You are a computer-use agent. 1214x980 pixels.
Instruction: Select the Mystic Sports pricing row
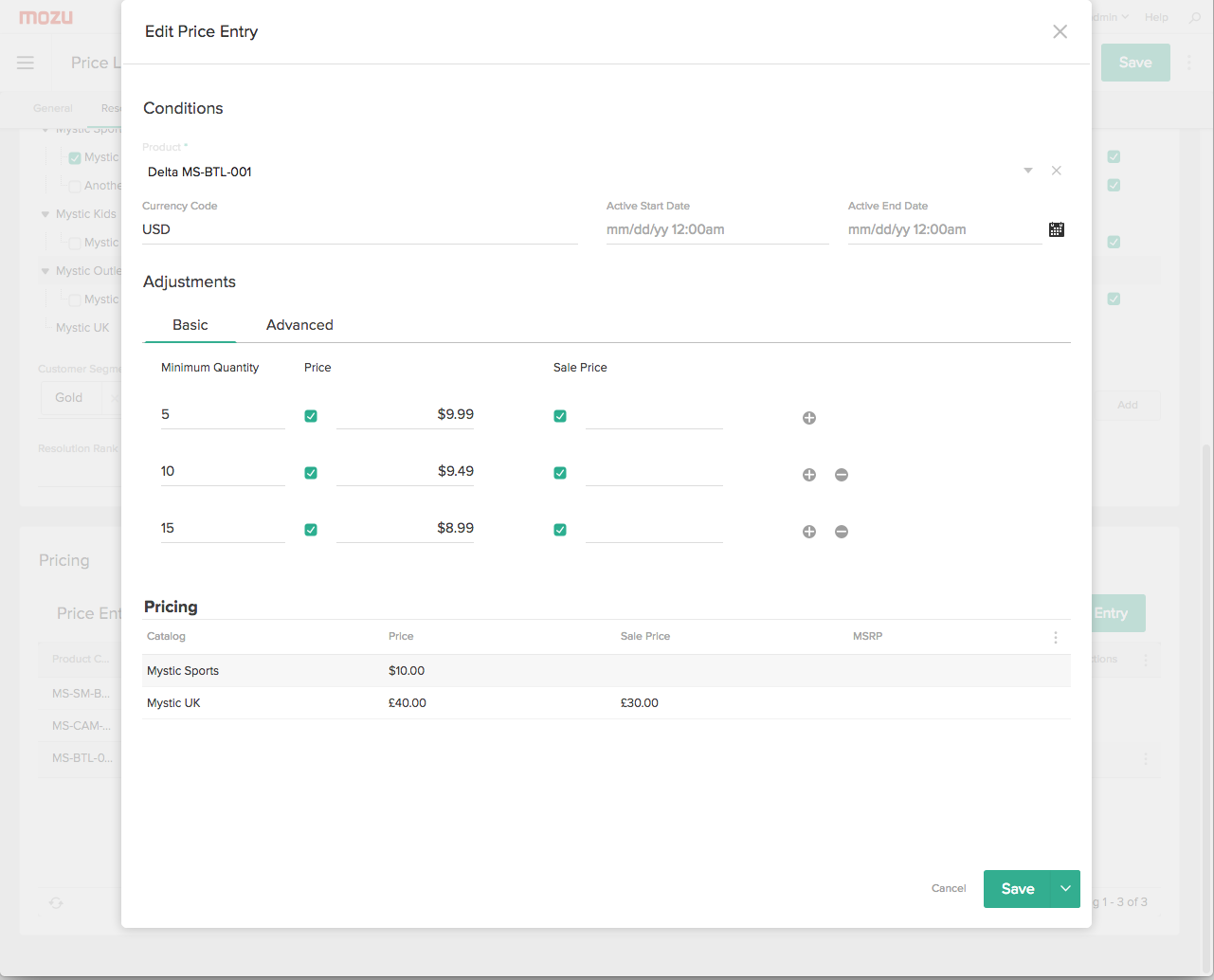(x=607, y=671)
